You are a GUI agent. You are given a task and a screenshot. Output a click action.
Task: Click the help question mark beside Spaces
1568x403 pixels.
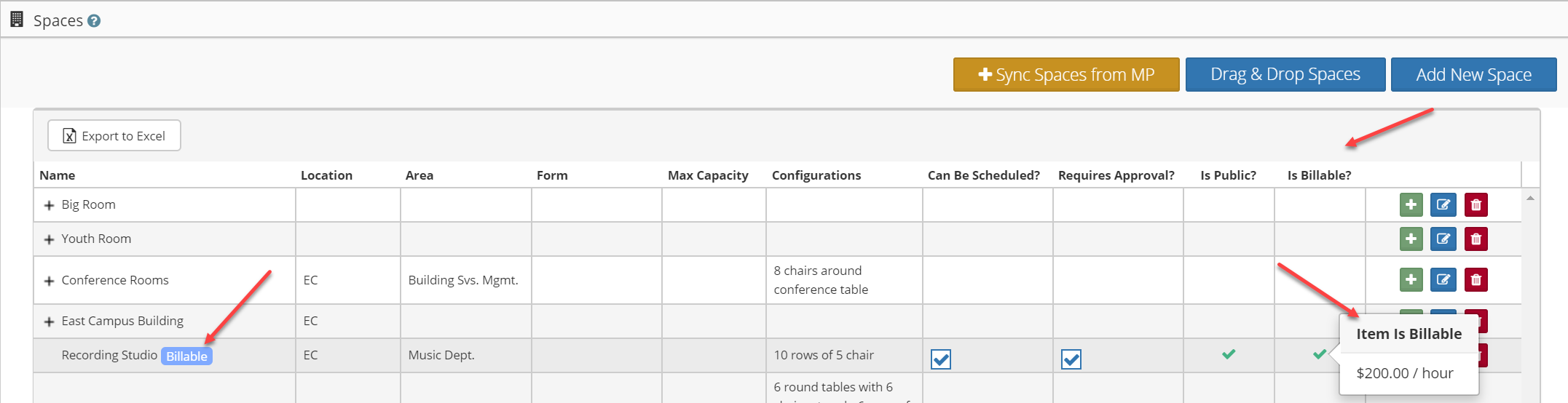94,21
